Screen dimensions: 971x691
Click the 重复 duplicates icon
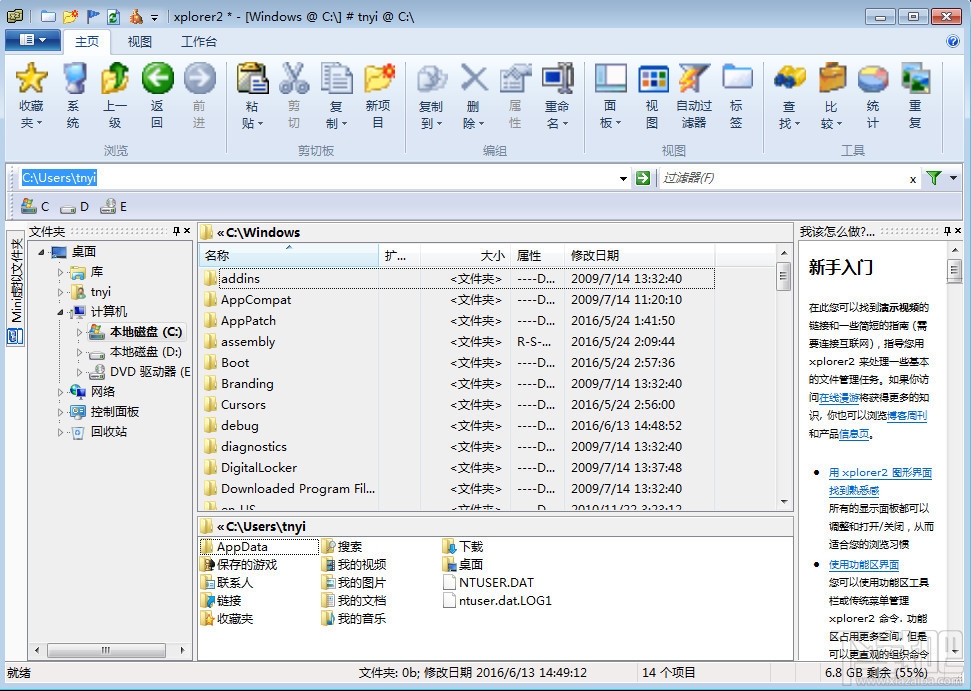click(x=915, y=78)
